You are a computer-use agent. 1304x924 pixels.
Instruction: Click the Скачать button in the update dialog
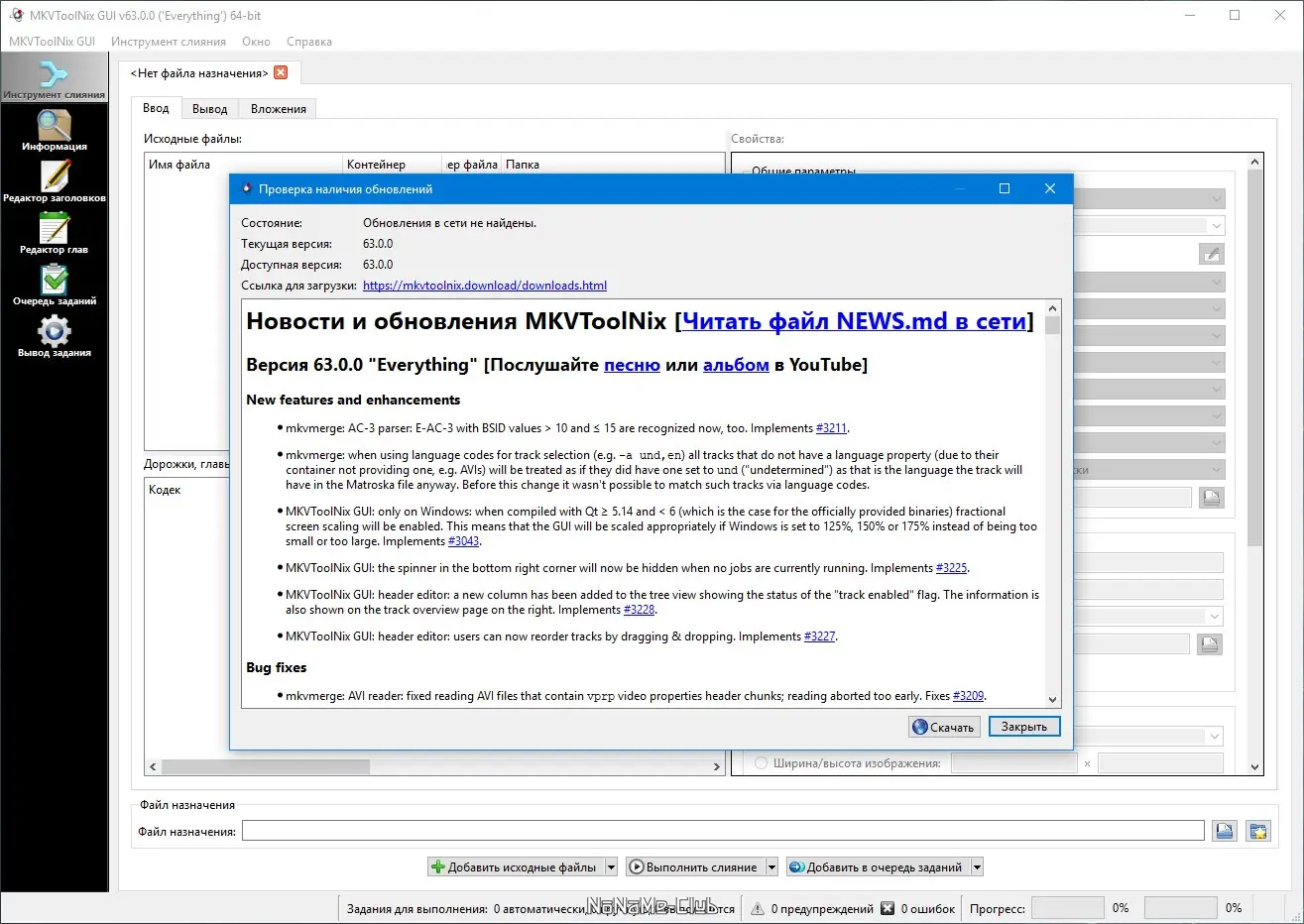click(944, 727)
